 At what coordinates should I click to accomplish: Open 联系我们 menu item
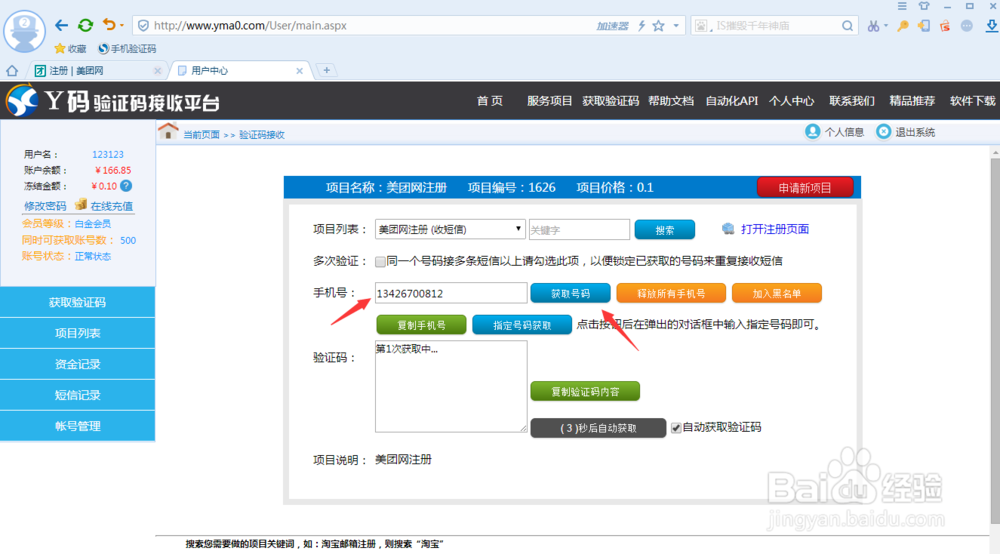coord(852,101)
